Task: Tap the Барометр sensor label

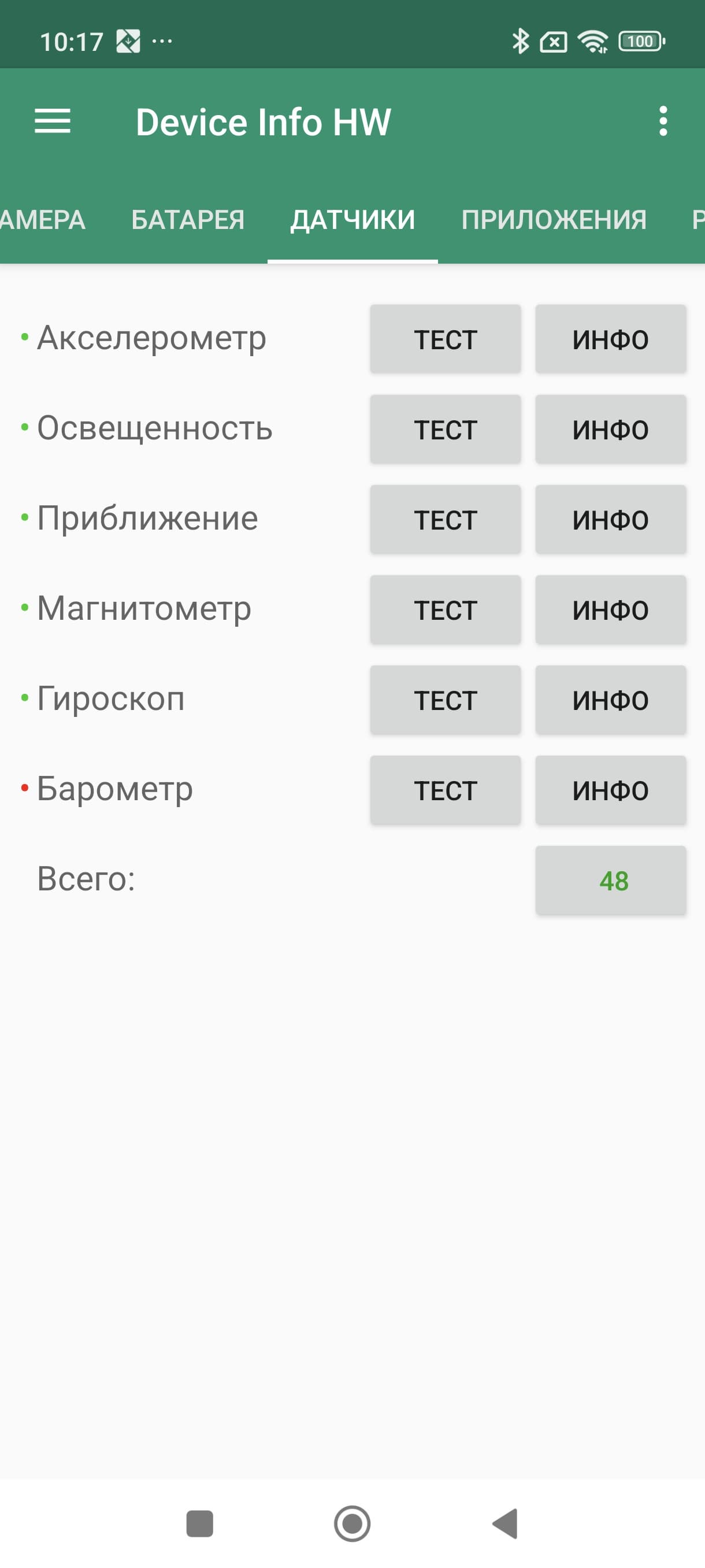Action: (115, 789)
